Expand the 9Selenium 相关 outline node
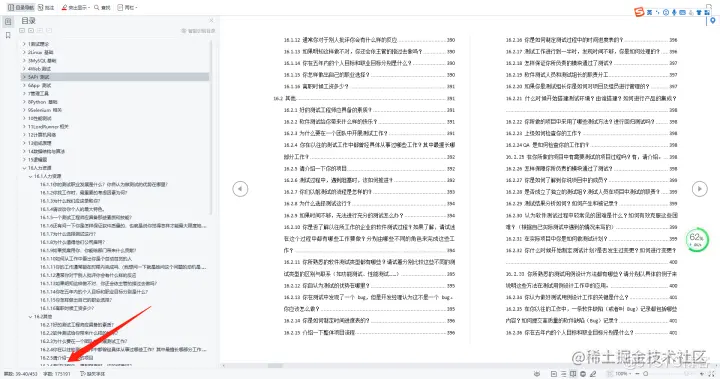 pyautogui.click(x=24, y=110)
